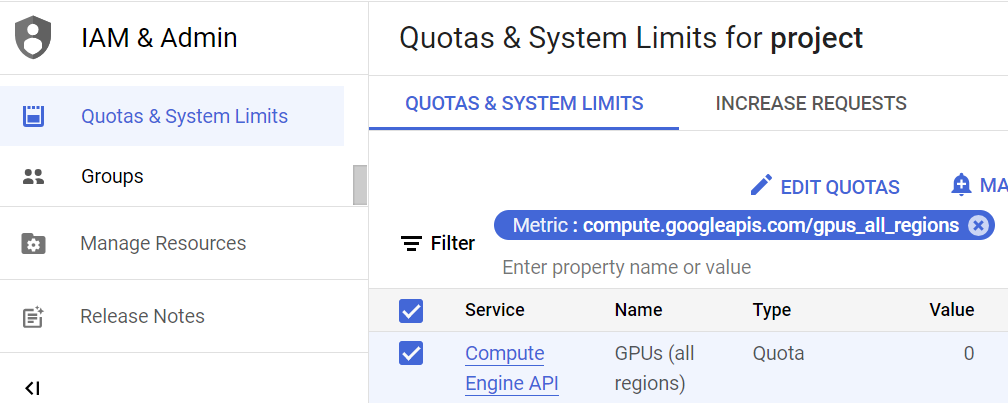Screen dimensions: 1008x403
Task: Click the IAM & Admin shield icon
Action: point(34,38)
